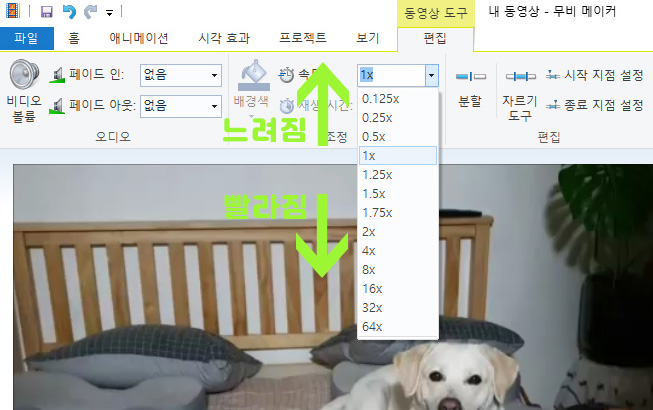Switch to the 시각 효과 tab
The image size is (653, 410).
pyautogui.click(x=224, y=38)
